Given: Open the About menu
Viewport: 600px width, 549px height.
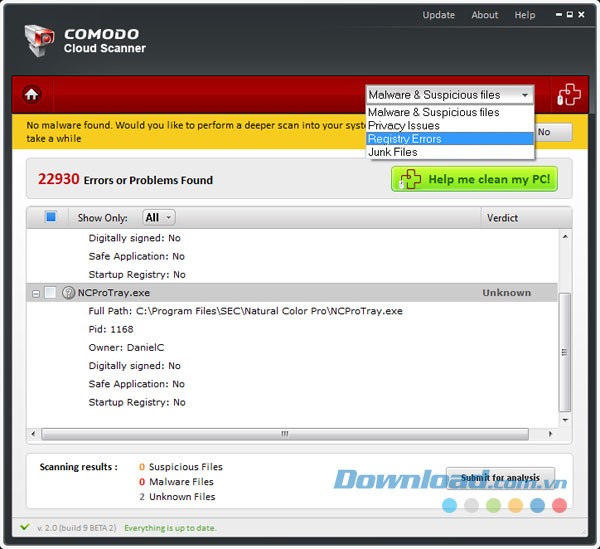Looking at the screenshot, I should point(484,15).
